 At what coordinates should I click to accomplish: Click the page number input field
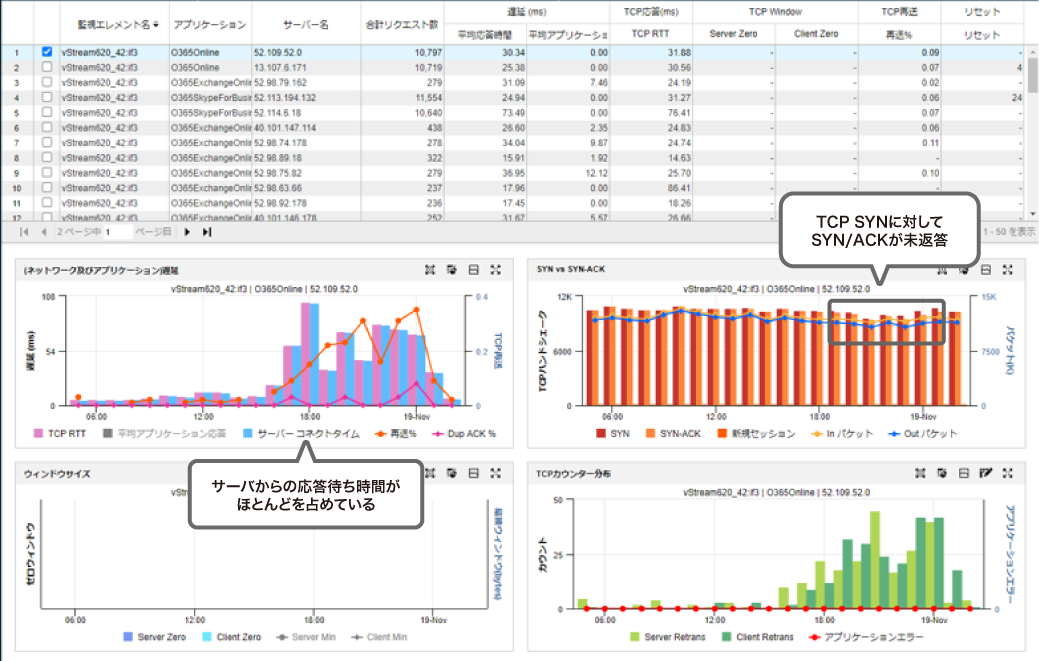(x=118, y=232)
